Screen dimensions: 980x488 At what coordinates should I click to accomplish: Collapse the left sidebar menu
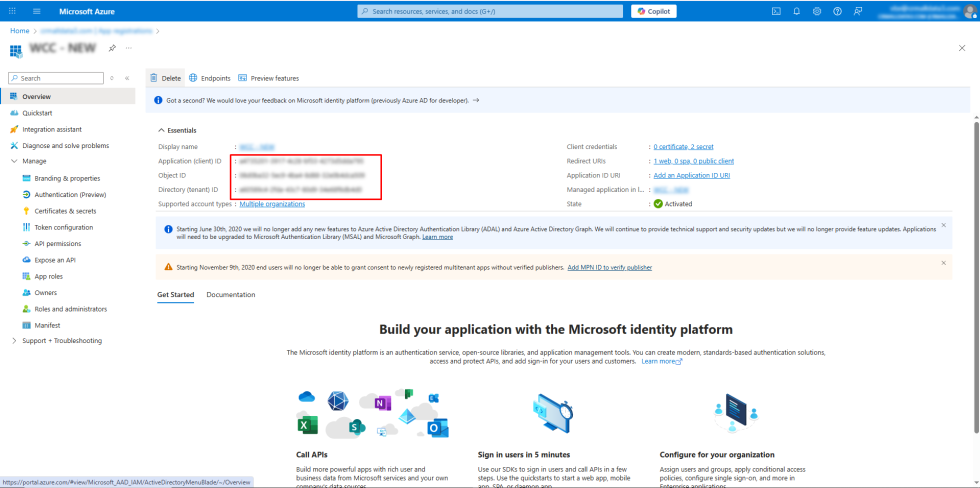click(127, 78)
